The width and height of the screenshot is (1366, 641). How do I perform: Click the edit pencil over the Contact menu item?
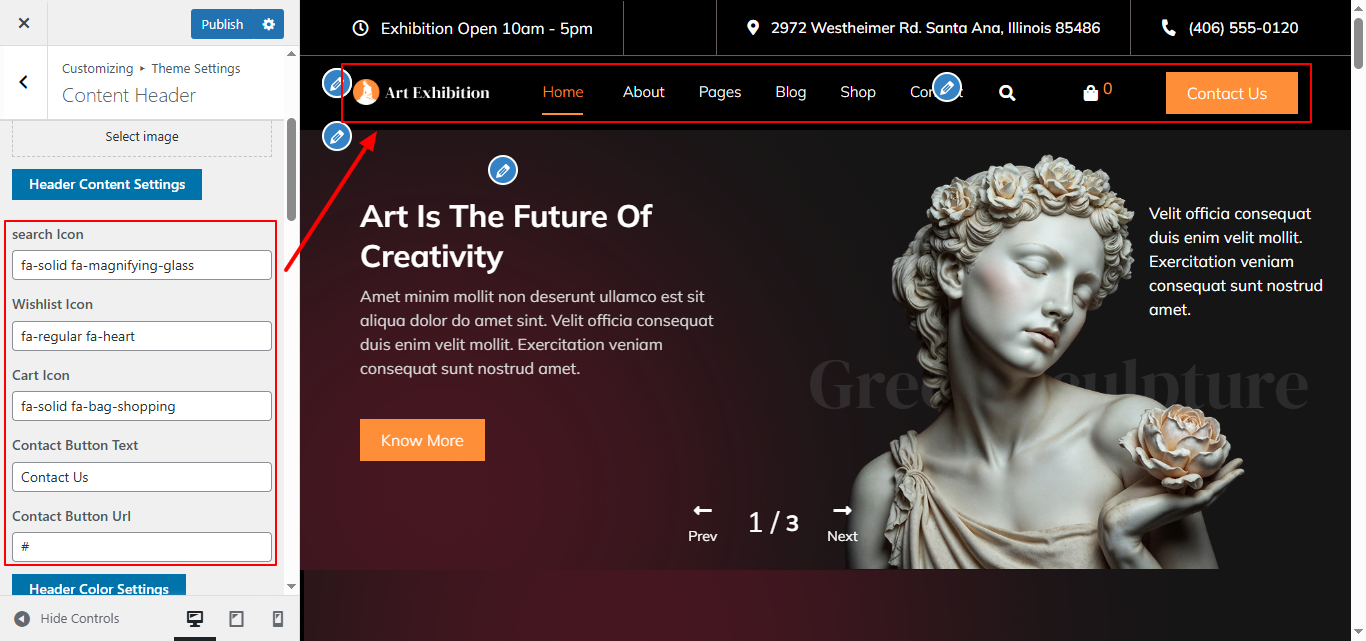(x=947, y=87)
